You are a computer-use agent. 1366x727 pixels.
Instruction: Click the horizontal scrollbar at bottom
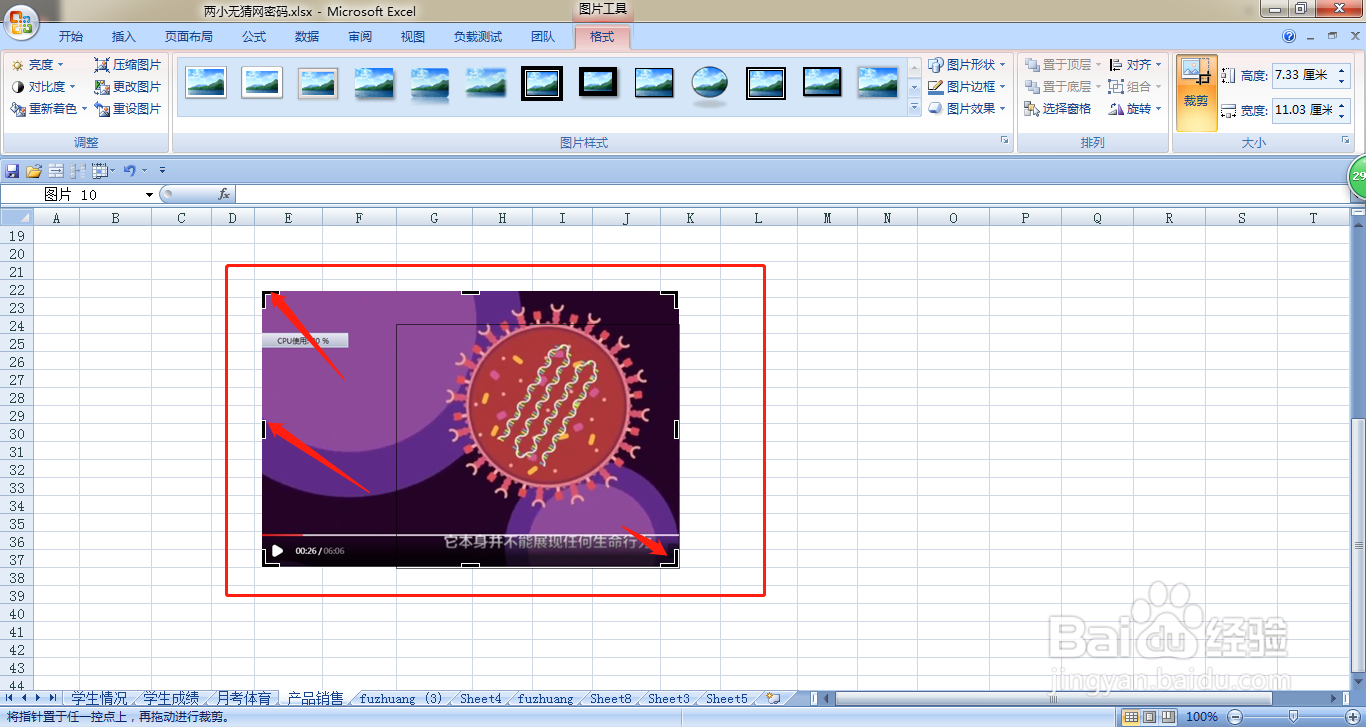(1053, 698)
